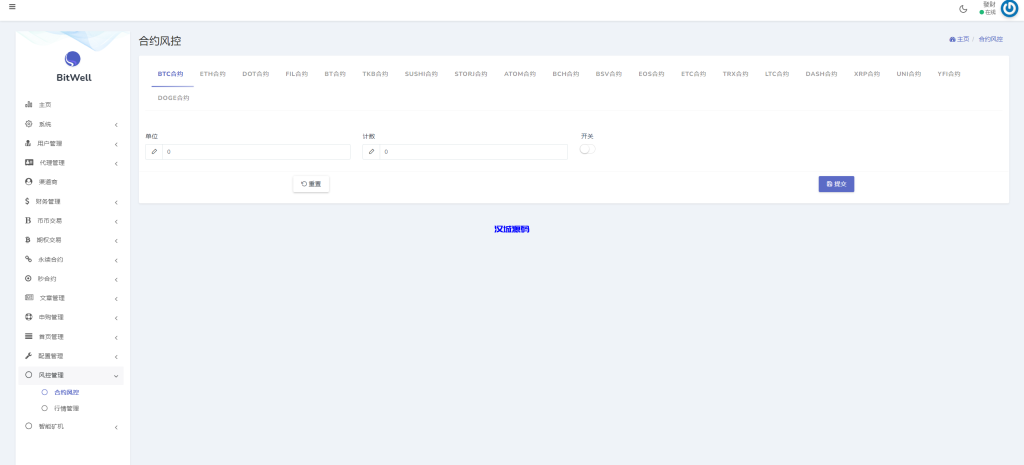
Task: Open the user avatar power icon
Action: pos(1009,9)
